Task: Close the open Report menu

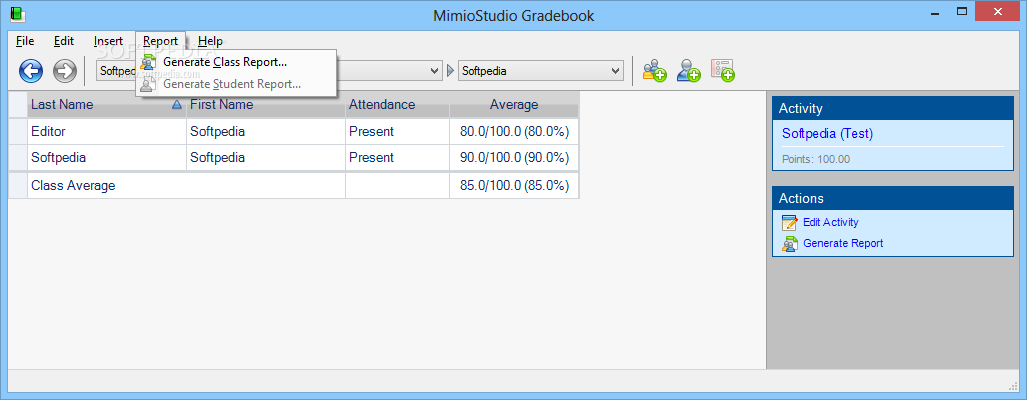Action: click(160, 41)
